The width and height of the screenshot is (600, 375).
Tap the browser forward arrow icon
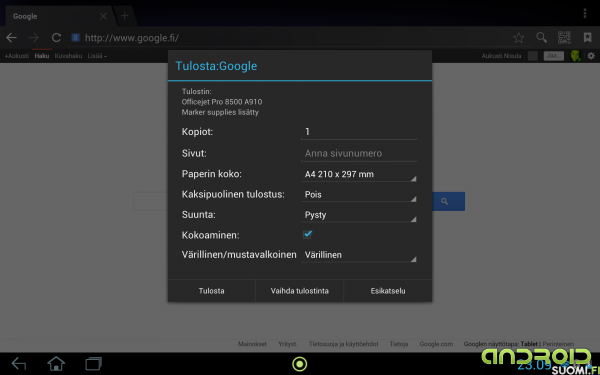coord(34,38)
